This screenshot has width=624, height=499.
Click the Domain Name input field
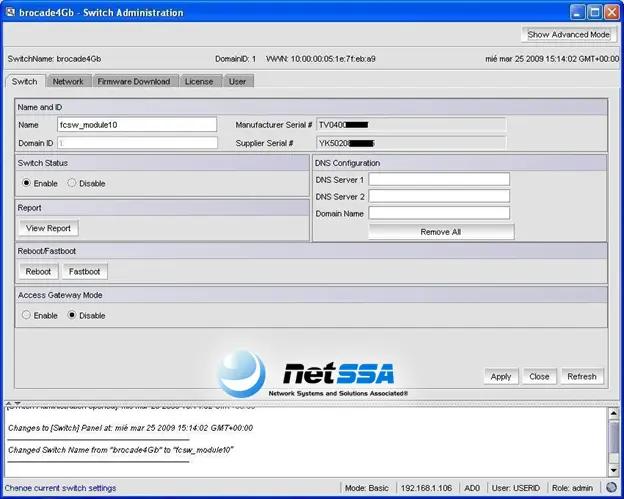[x=439, y=213]
